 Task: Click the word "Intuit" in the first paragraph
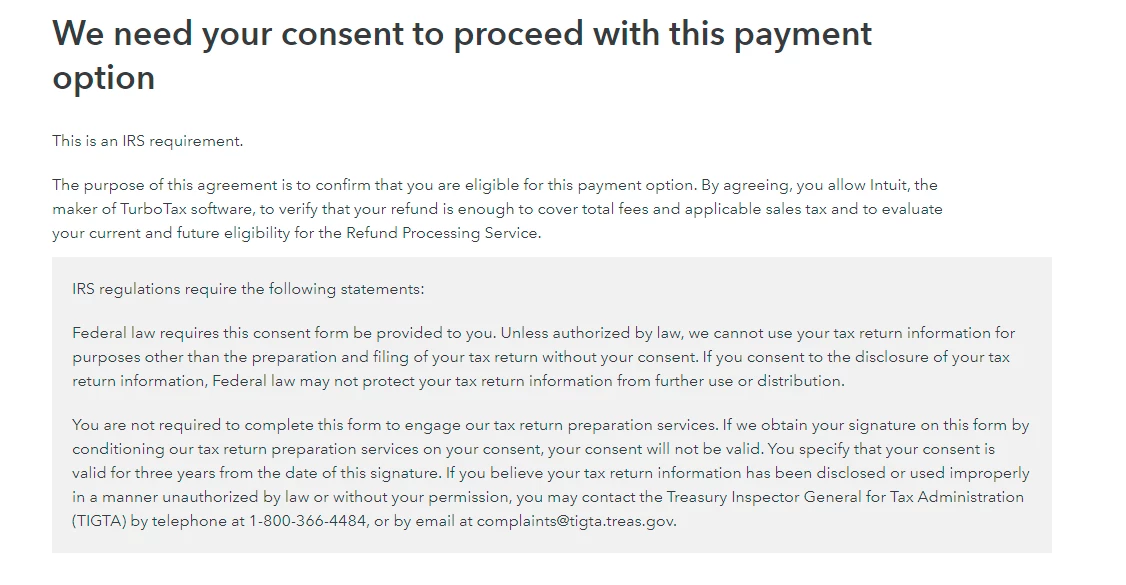[888, 185]
